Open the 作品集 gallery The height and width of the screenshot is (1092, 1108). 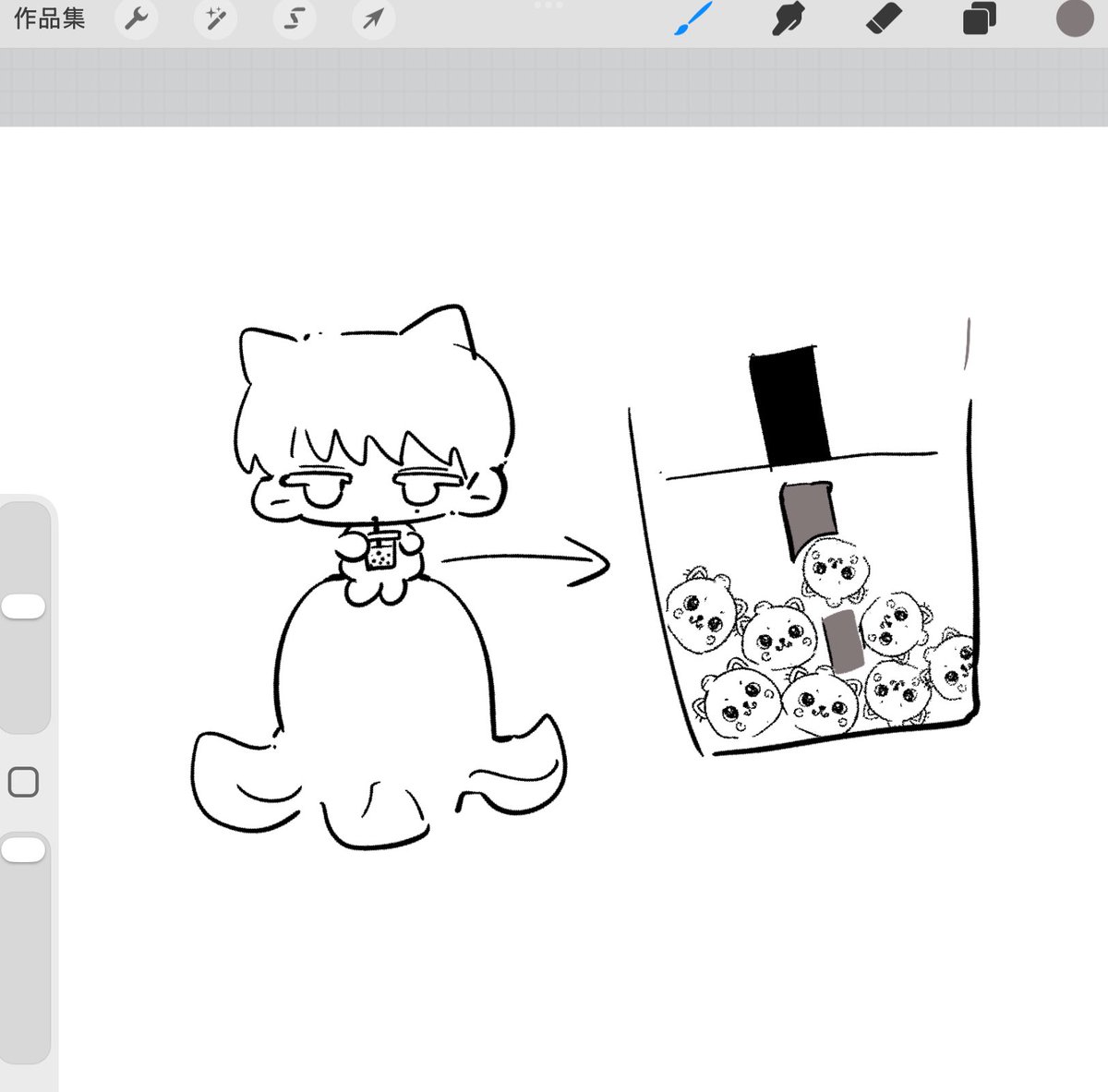[50, 18]
